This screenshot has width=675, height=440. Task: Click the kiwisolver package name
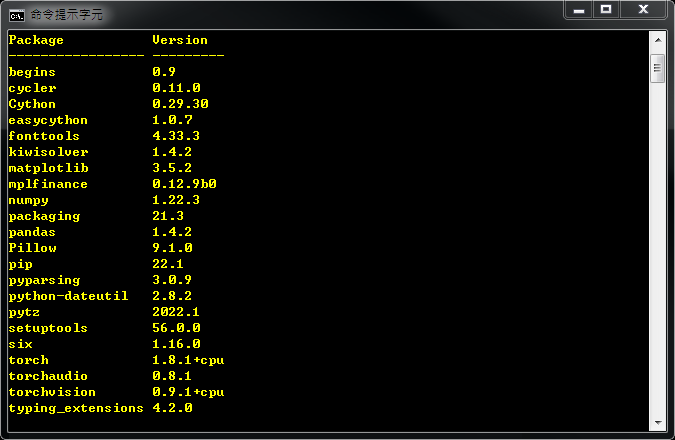pyautogui.click(x=48, y=152)
